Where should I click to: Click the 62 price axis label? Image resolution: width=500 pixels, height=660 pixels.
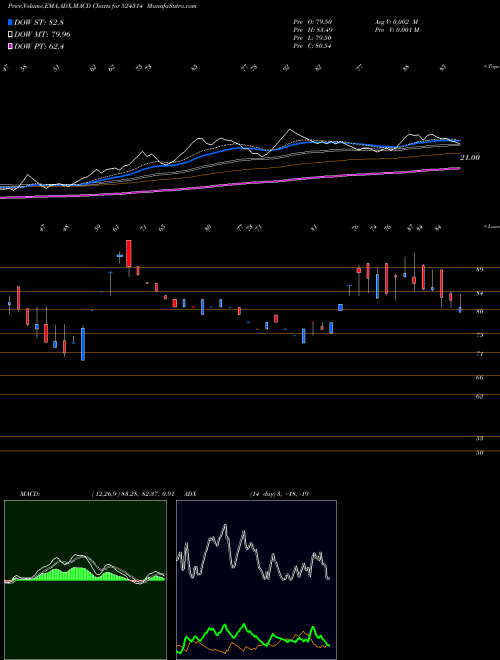[x=479, y=396]
